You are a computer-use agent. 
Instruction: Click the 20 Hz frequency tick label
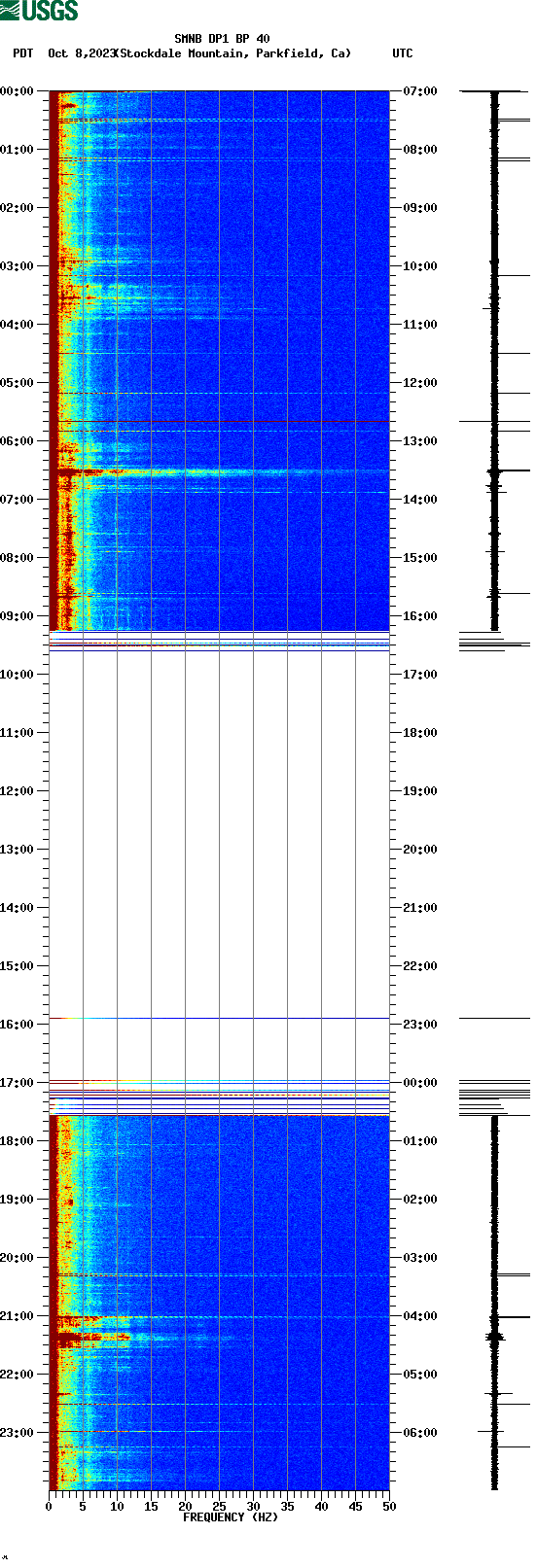pyautogui.click(x=185, y=1507)
